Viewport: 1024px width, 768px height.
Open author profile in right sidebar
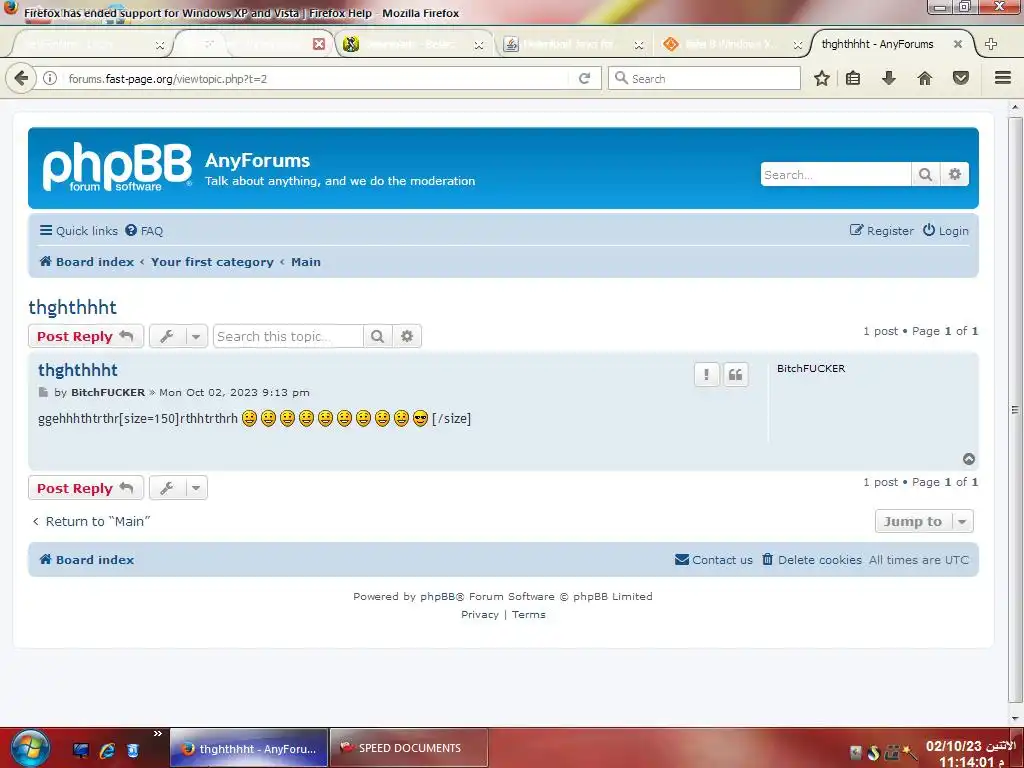pyautogui.click(x=811, y=368)
